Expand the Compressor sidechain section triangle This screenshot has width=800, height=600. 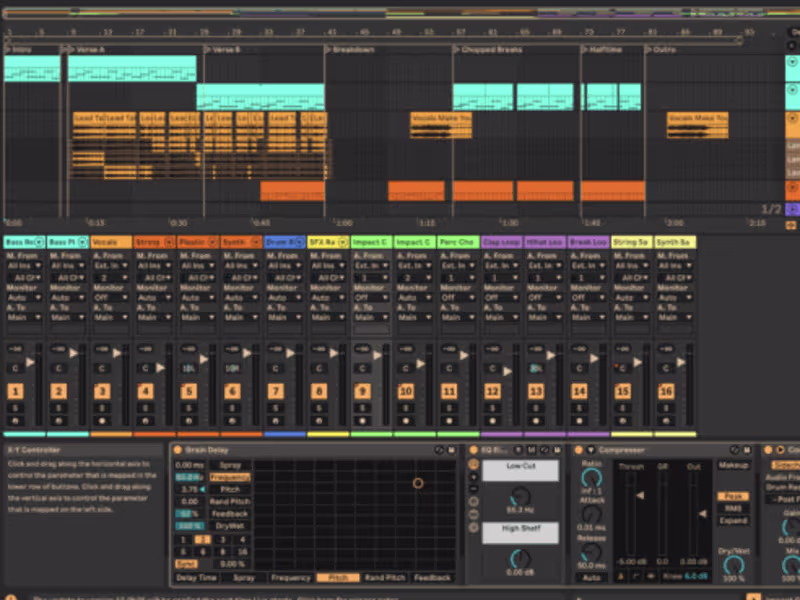click(x=590, y=447)
